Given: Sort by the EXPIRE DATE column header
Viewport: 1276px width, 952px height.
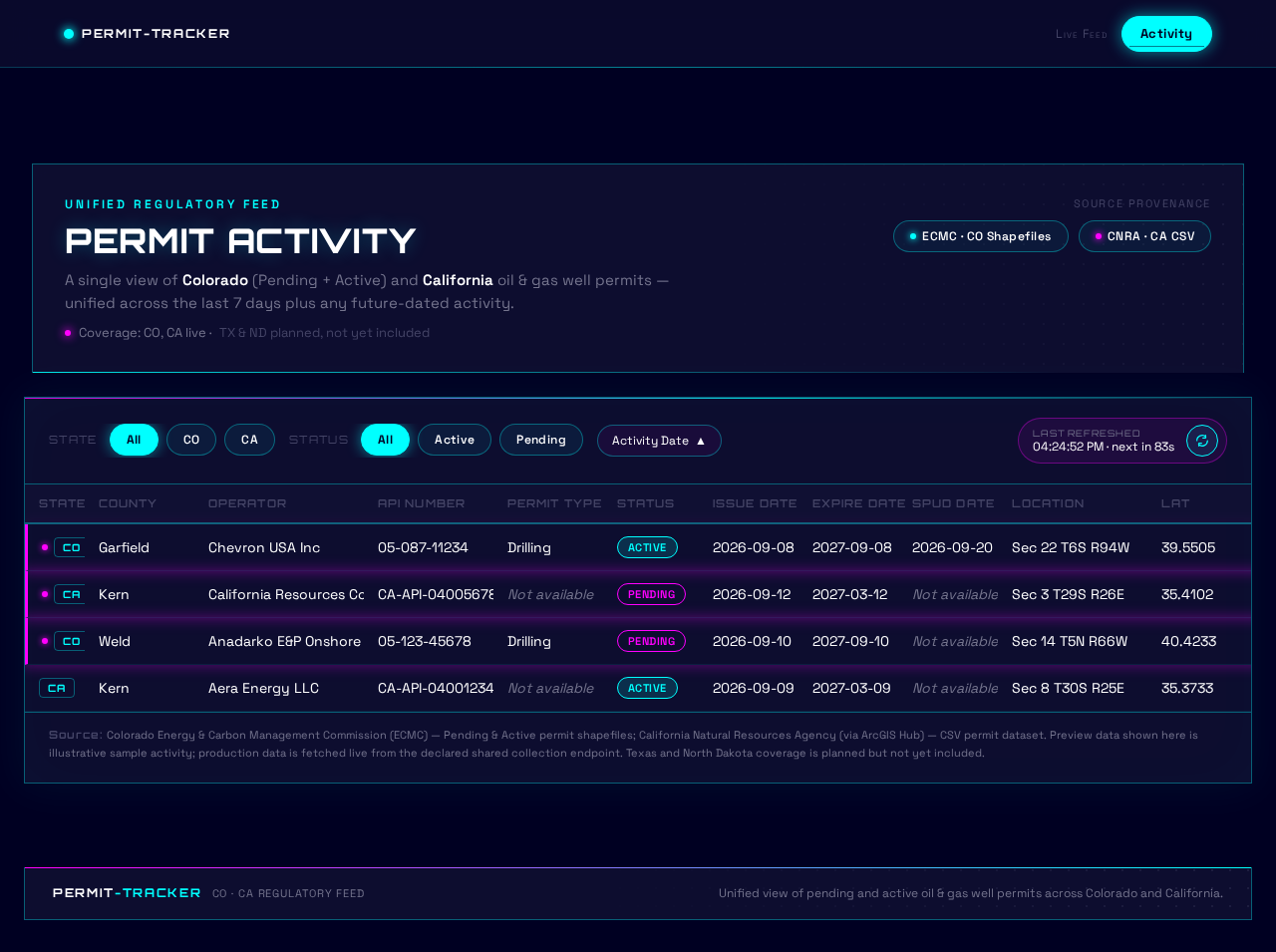Looking at the screenshot, I should [858, 503].
